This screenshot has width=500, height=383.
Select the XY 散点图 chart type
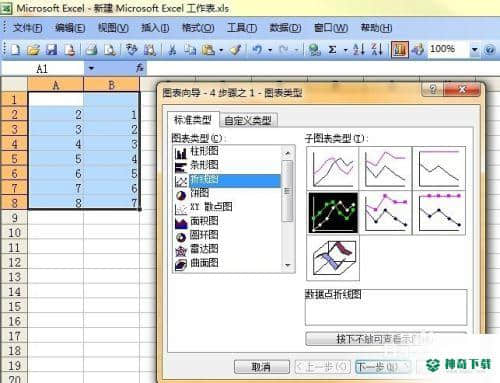[211, 207]
